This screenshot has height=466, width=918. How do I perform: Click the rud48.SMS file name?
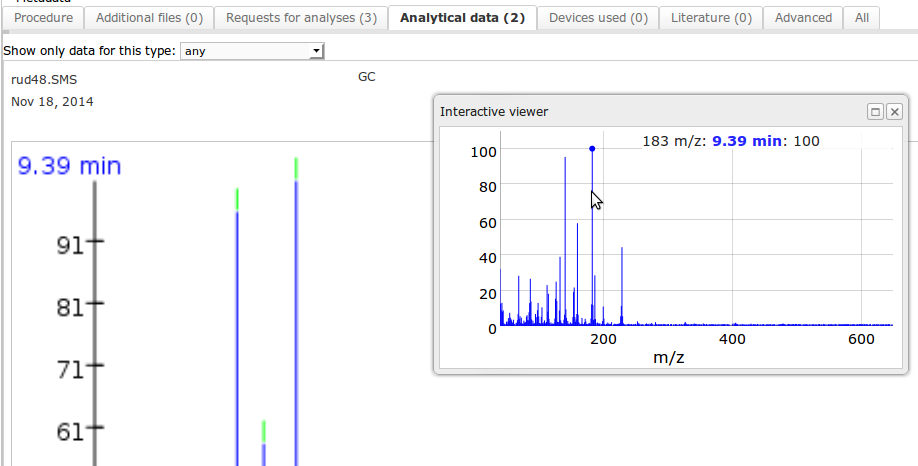pyautogui.click(x=39, y=78)
